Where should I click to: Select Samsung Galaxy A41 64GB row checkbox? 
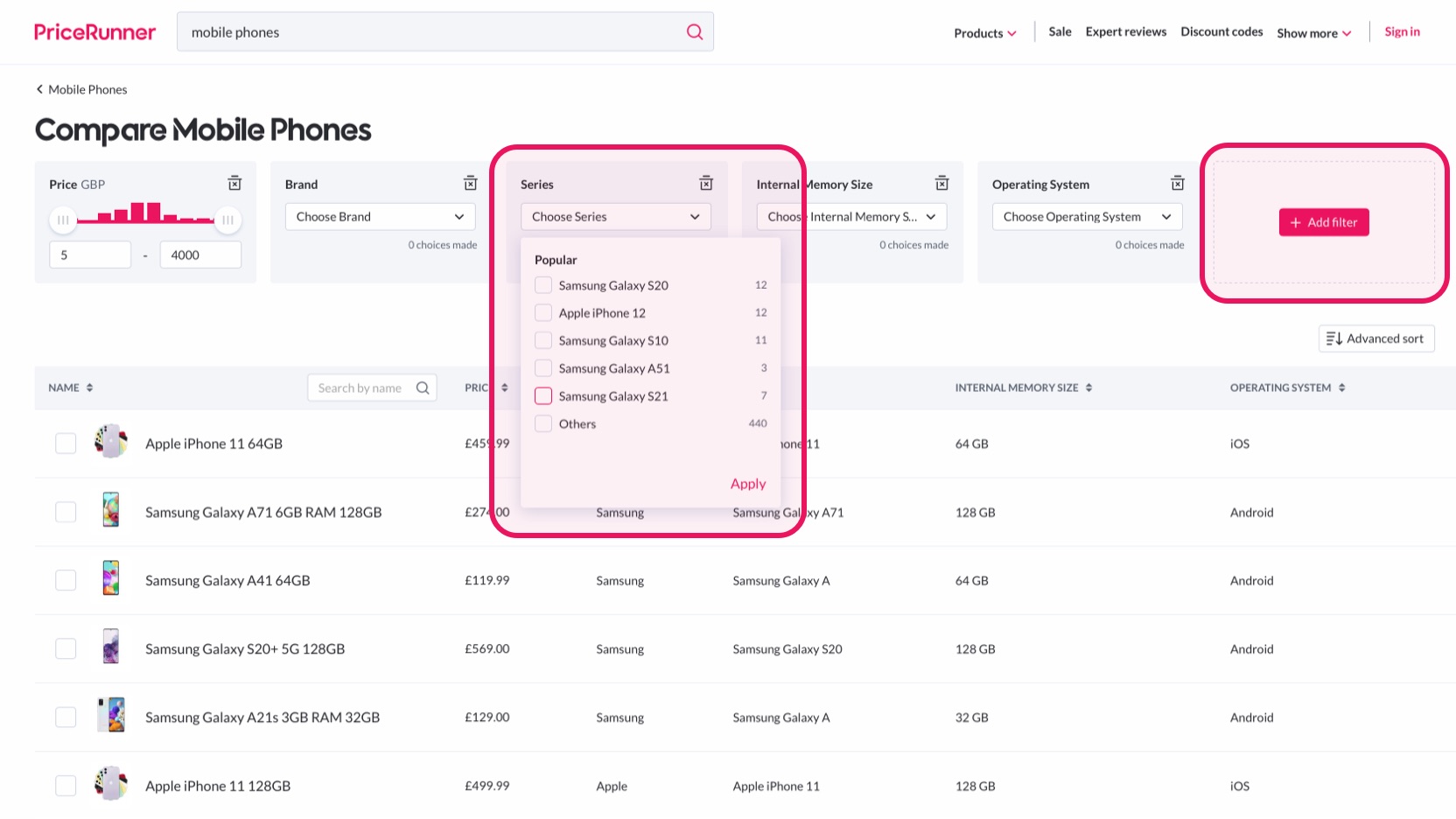tap(66, 580)
